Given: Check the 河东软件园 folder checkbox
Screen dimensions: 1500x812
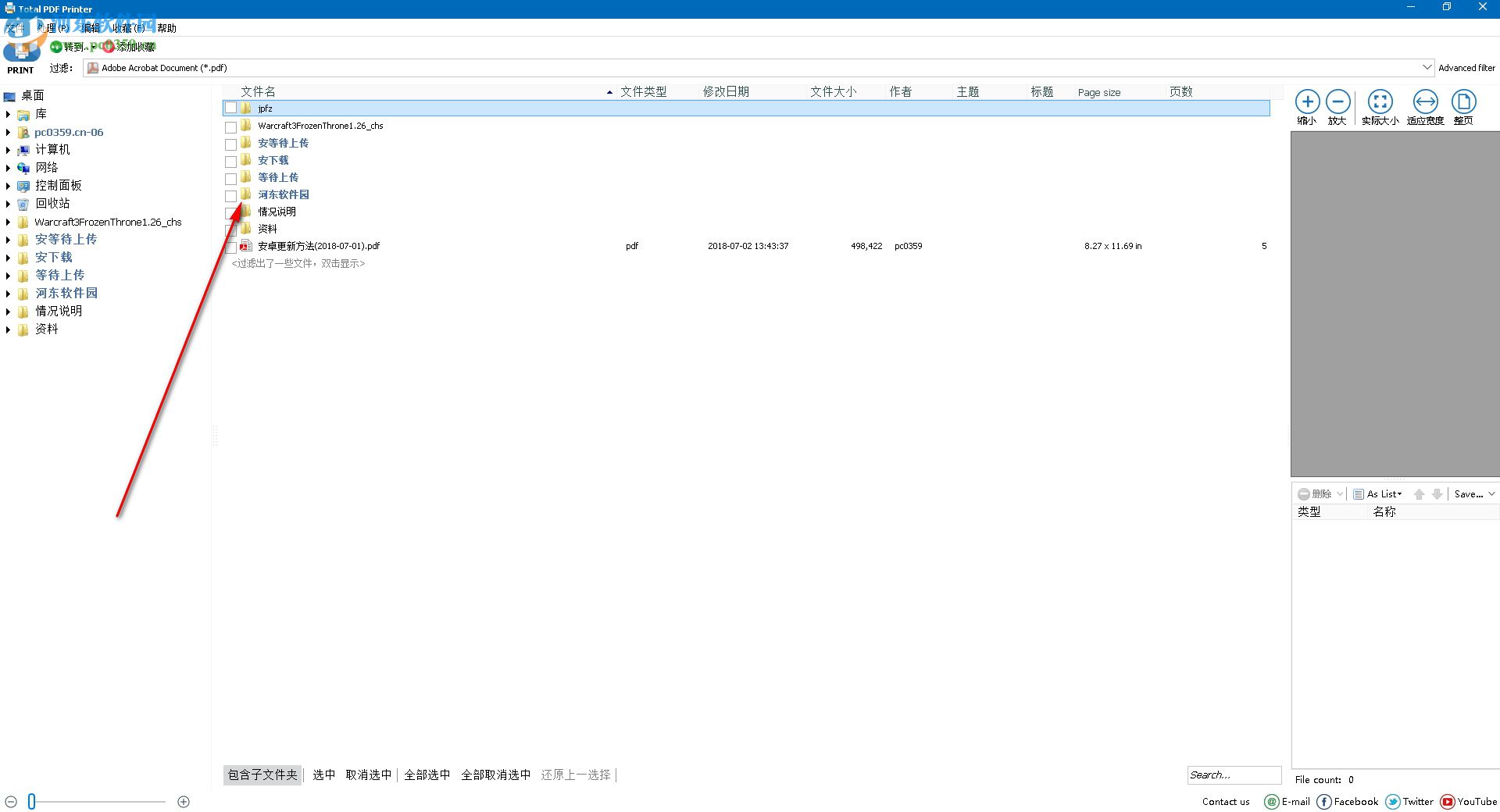Looking at the screenshot, I should pyautogui.click(x=231, y=196).
